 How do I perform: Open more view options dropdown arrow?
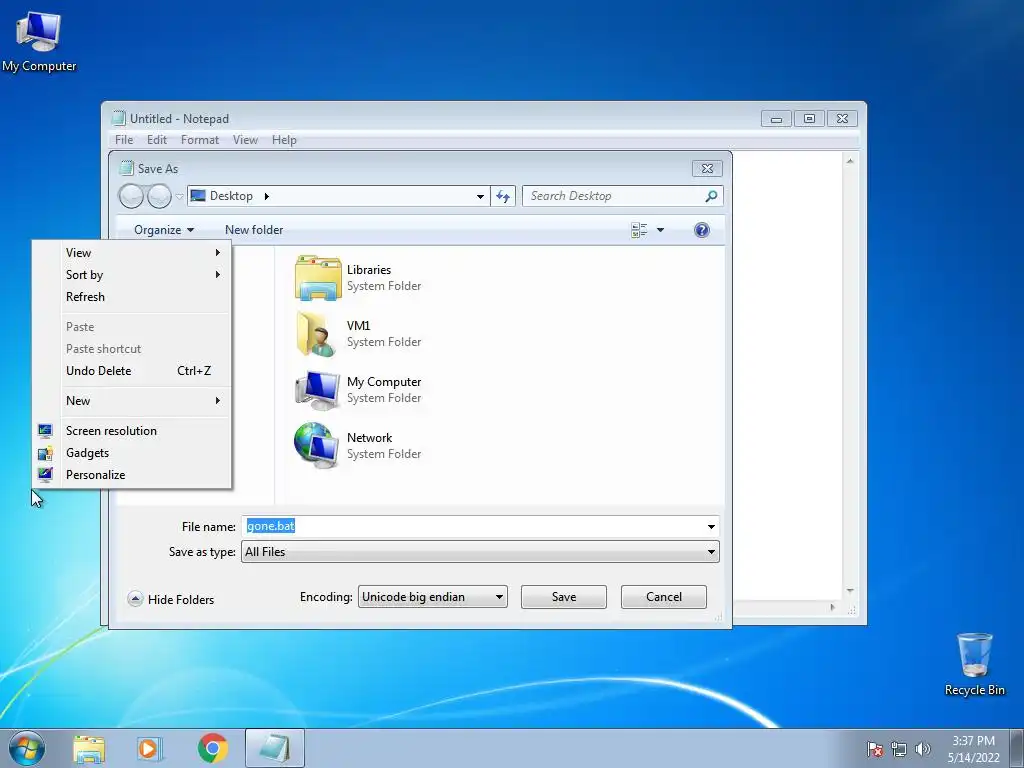[660, 230]
